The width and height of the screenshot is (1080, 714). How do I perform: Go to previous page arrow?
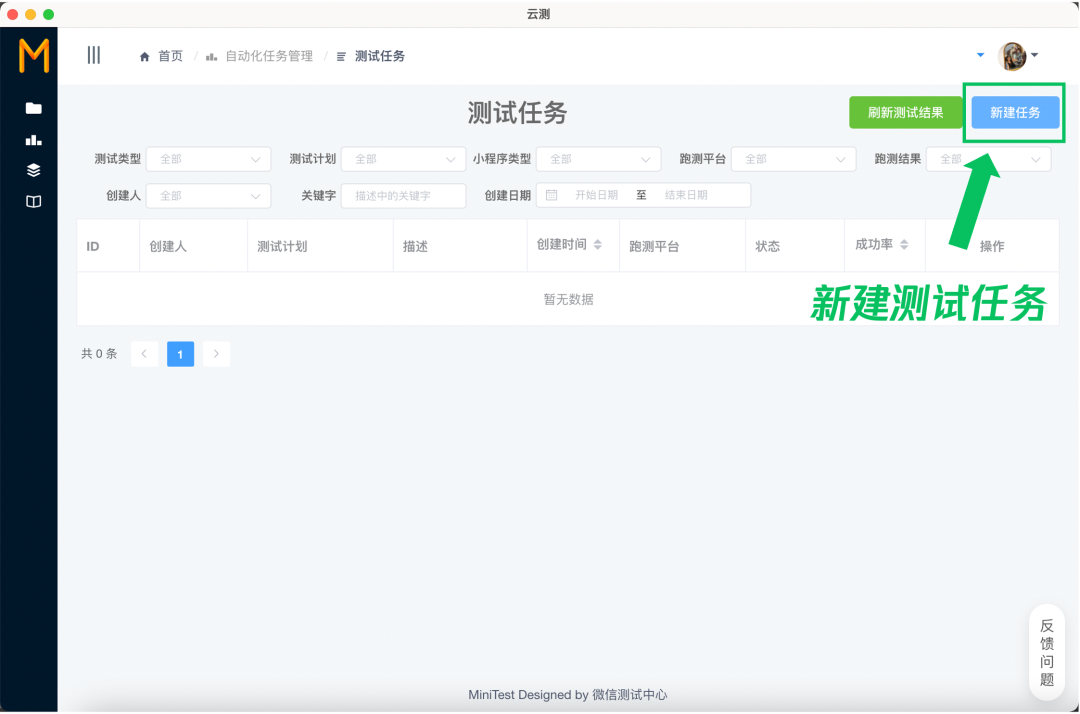coord(145,354)
